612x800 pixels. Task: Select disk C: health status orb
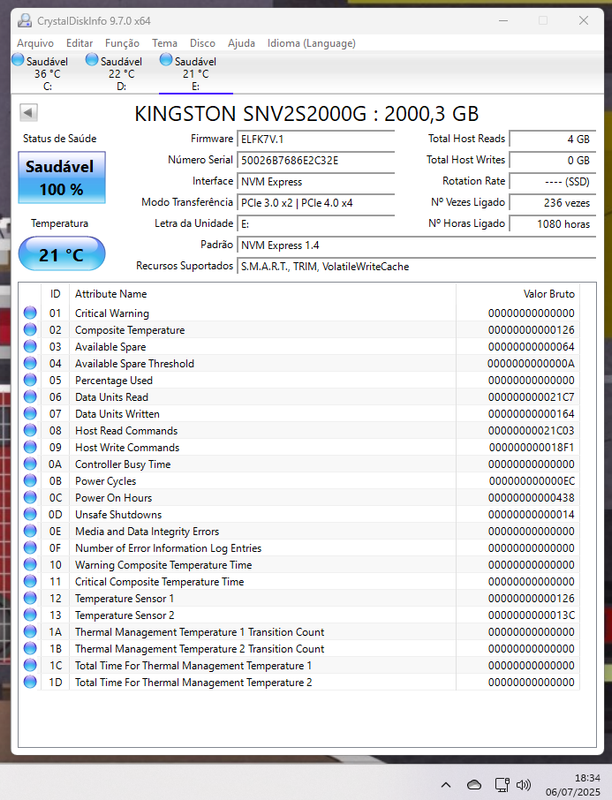click(18, 60)
